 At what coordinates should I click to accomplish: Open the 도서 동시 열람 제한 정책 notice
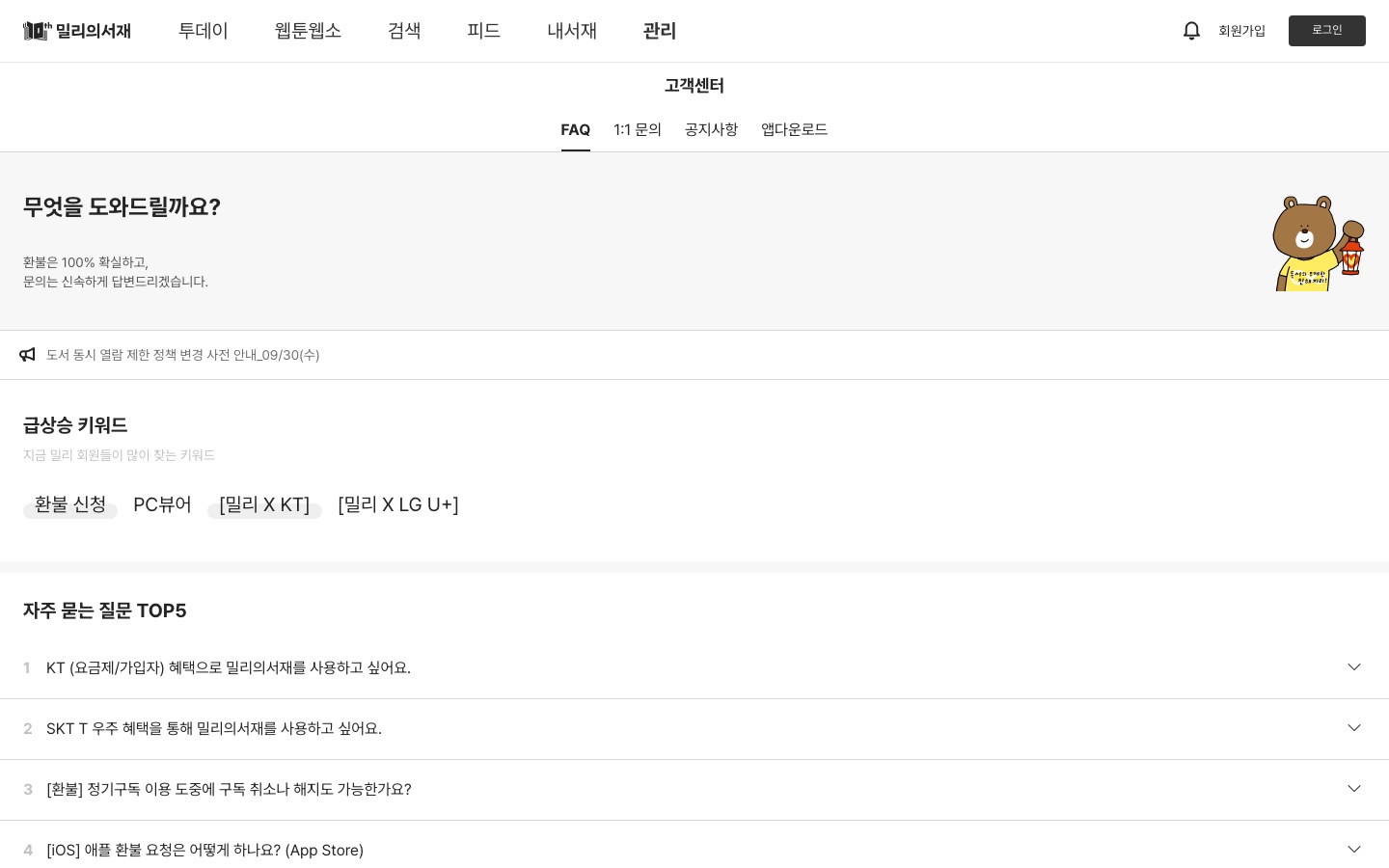pyautogui.click(x=183, y=355)
